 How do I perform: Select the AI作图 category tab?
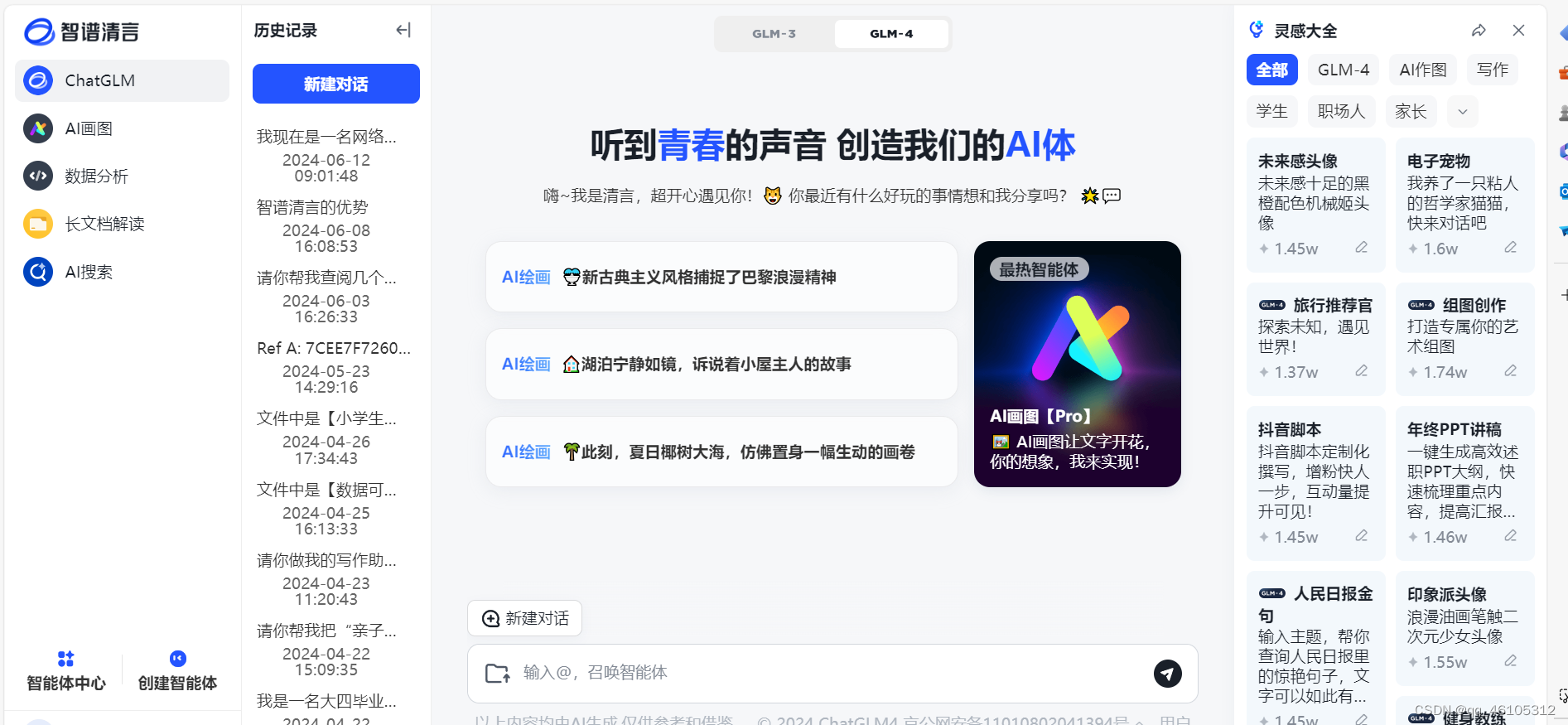(x=1423, y=70)
